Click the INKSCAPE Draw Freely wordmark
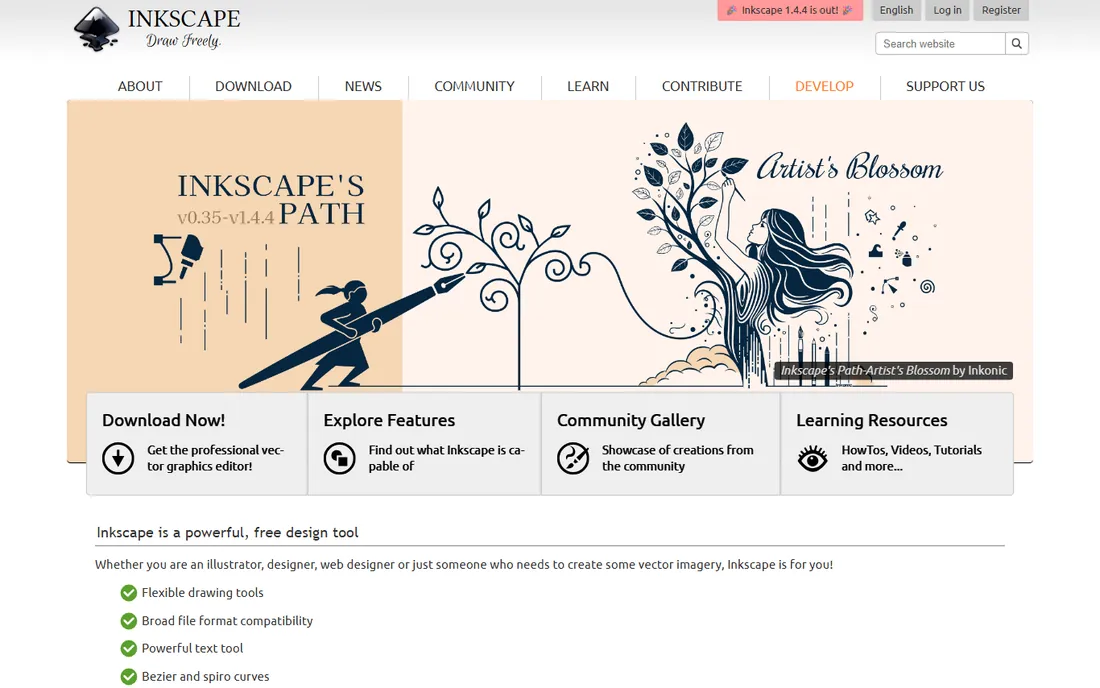This screenshot has width=1100, height=688. pyautogui.click(x=184, y=29)
